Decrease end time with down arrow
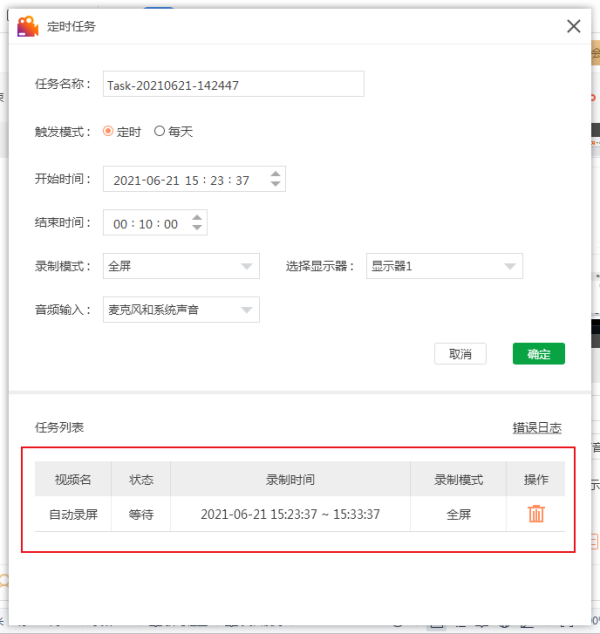The height and width of the screenshot is (634, 600). tap(197, 227)
